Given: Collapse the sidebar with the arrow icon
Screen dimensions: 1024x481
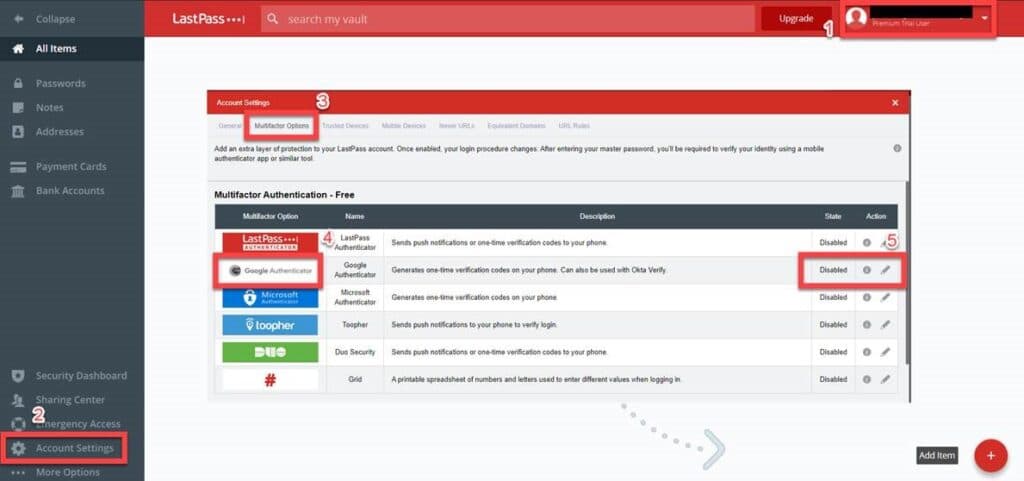Looking at the screenshot, I should coord(18,19).
